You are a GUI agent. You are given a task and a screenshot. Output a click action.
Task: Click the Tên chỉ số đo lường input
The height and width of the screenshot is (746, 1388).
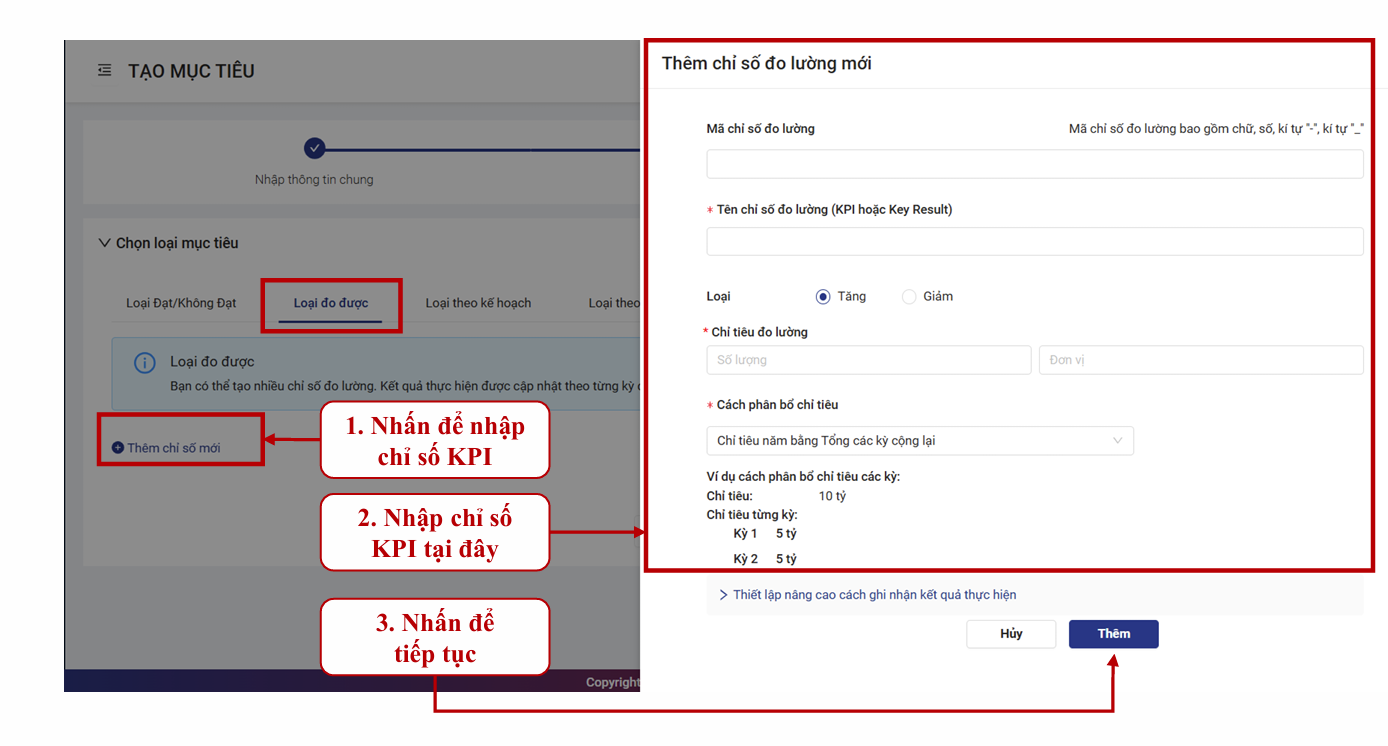pos(1034,242)
